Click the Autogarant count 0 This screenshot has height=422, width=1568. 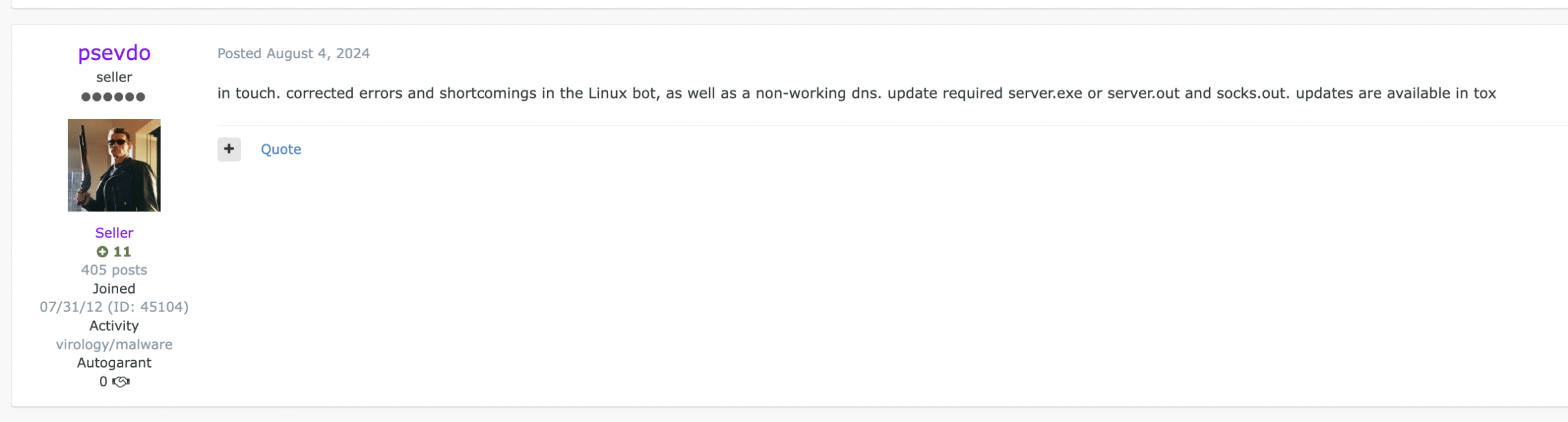[x=103, y=382]
